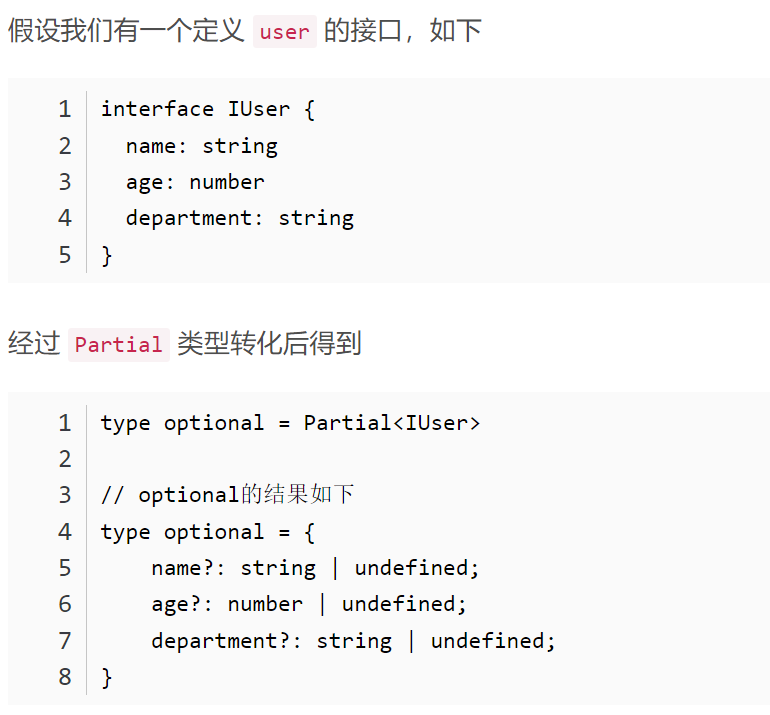Click the inline code word 'Partial'
The height and width of the screenshot is (715, 770).
pyautogui.click(x=119, y=345)
